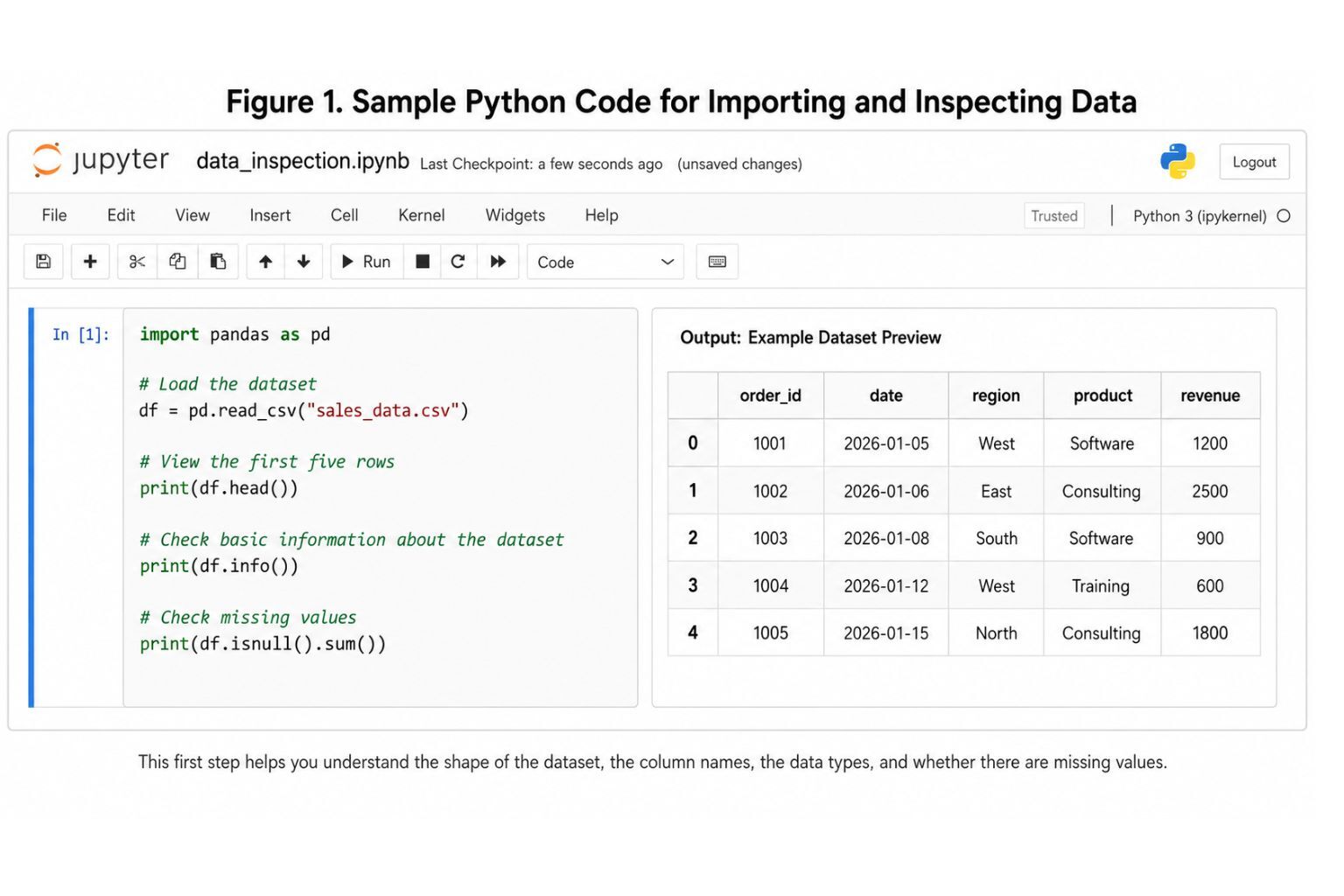Restart and run all fast-forward icon
Viewport: 1344px width, 896px height.
tap(498, 262)
